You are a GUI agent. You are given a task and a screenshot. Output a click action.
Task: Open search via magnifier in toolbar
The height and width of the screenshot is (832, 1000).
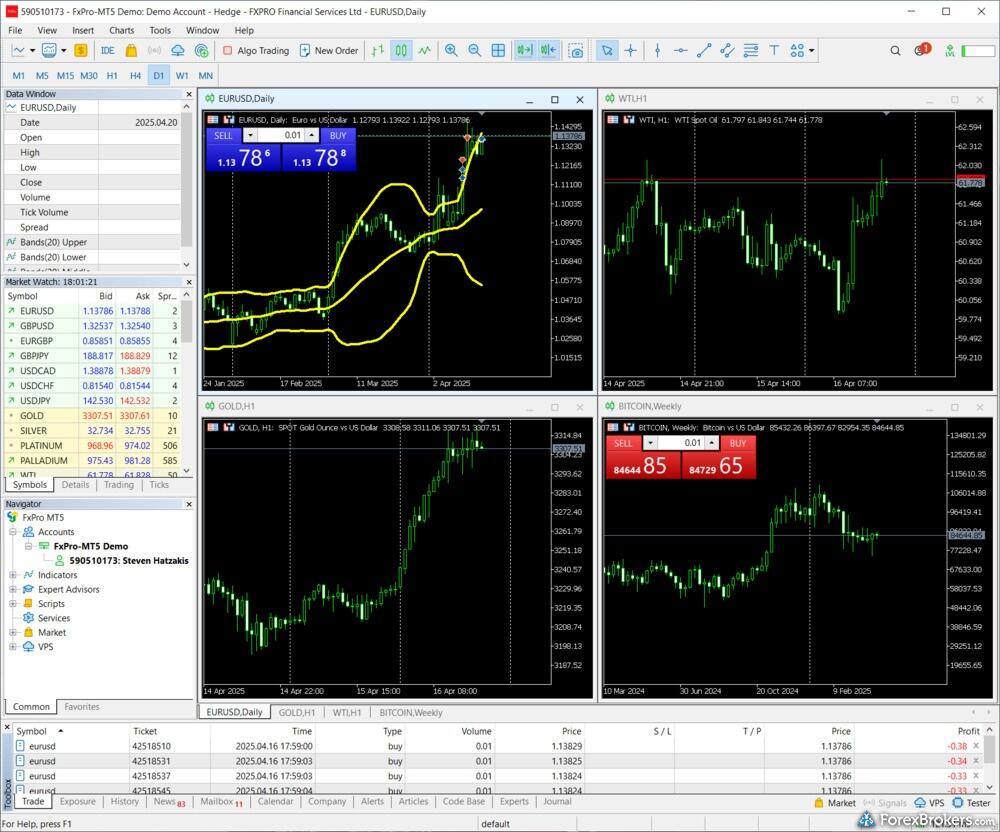pos(896,50)
